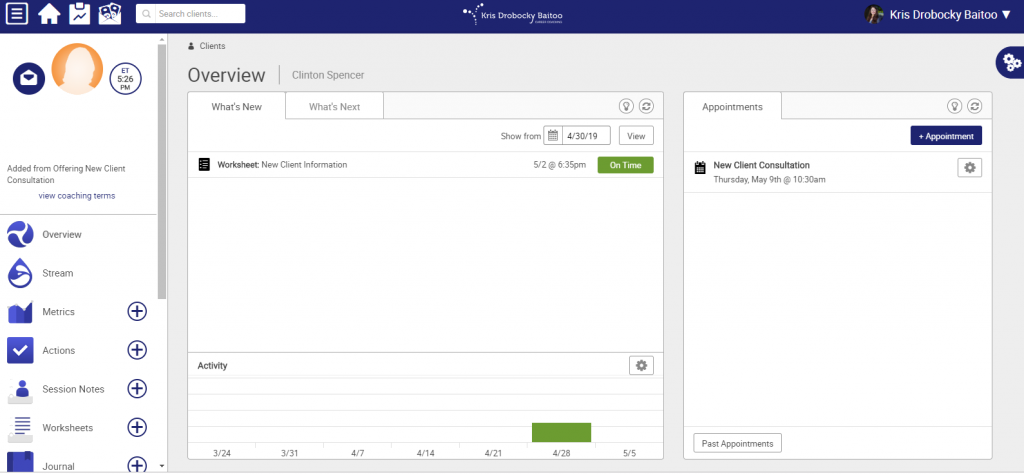Open the Show from calendar picker icon
Image resolution: width=1024 pixels, height=475 pixels.
[x=552, y=136]
